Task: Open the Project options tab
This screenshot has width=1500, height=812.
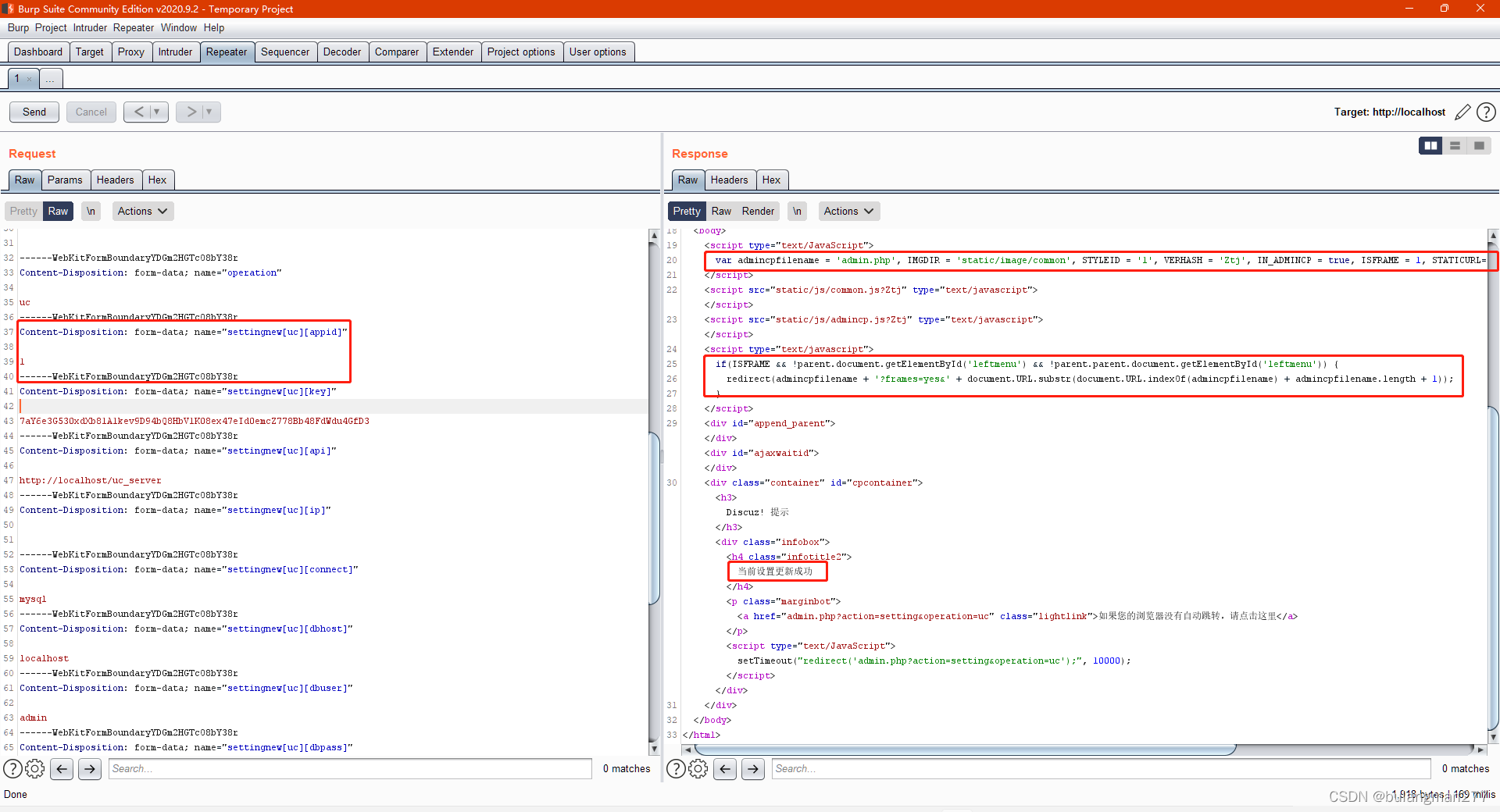Action: (x=521, y=52)
